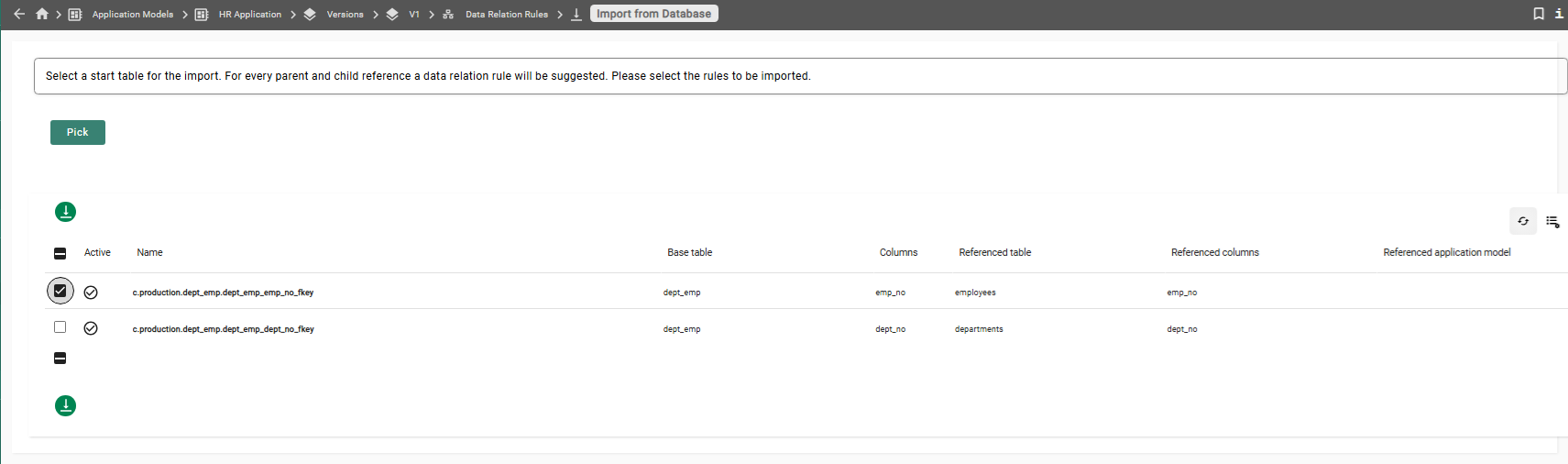Screen dimensions: 1568x464
Task: Click dept_emp base table in first row
Action: [x=682, y=293]
